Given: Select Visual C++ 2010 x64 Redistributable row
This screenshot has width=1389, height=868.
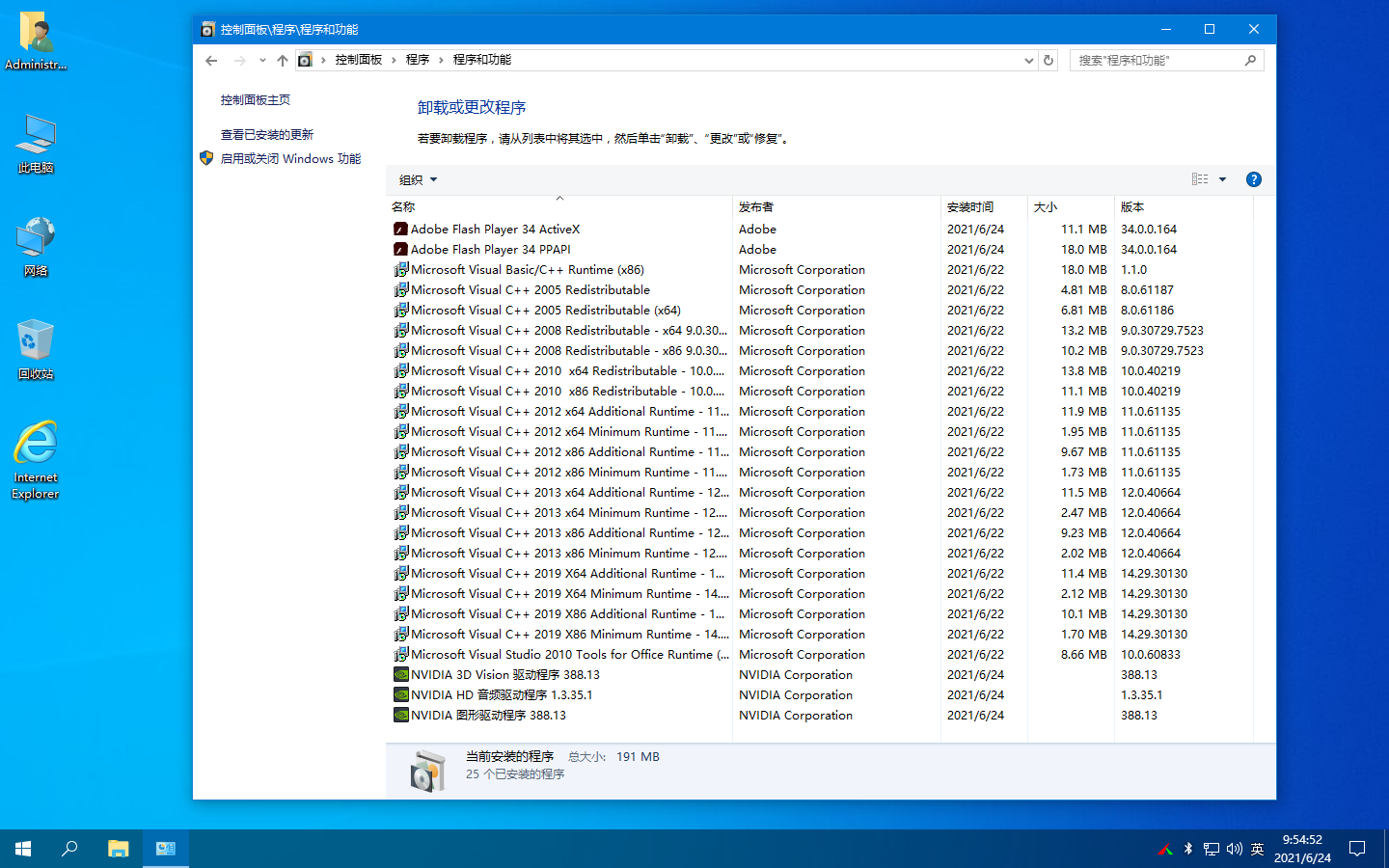Looking at the screenshot, I should 820,371.
